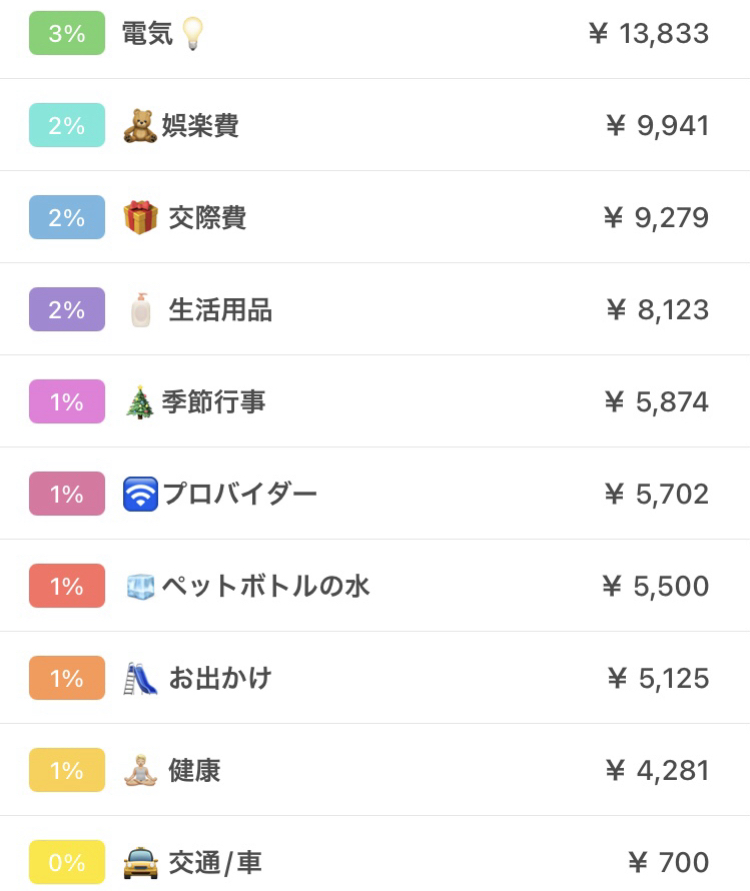Open the 娯楽費 category row
The width and height of the screenshot is (750, 891).
pyautogui.click(x=375, y=125)
